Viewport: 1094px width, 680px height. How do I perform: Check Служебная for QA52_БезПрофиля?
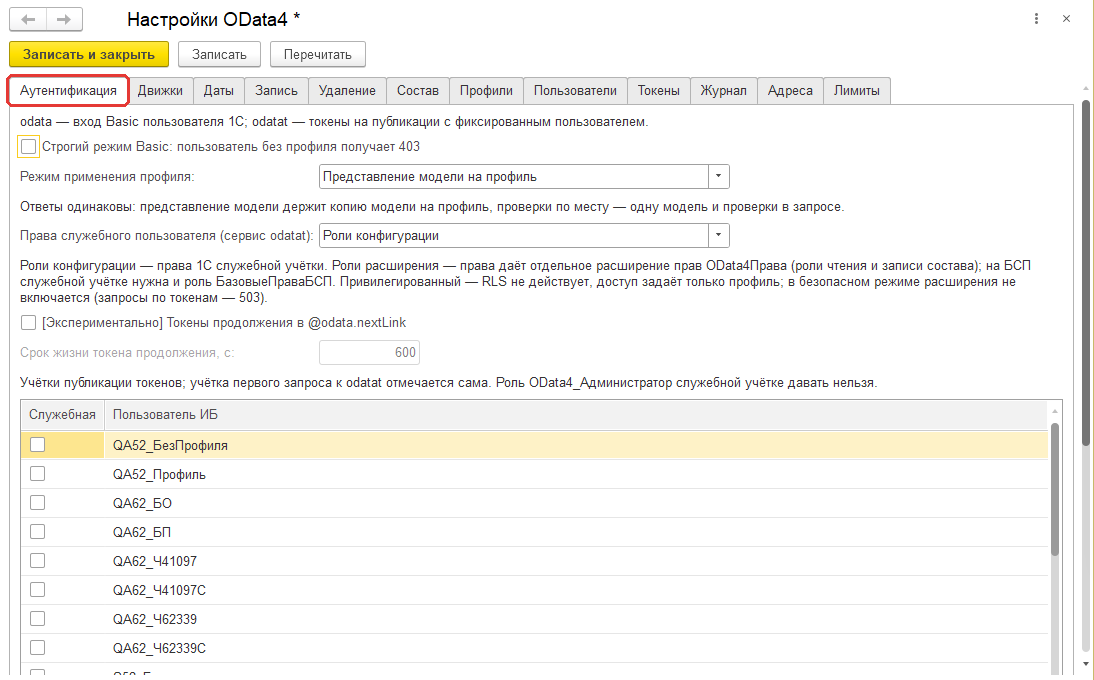point(38,445)
